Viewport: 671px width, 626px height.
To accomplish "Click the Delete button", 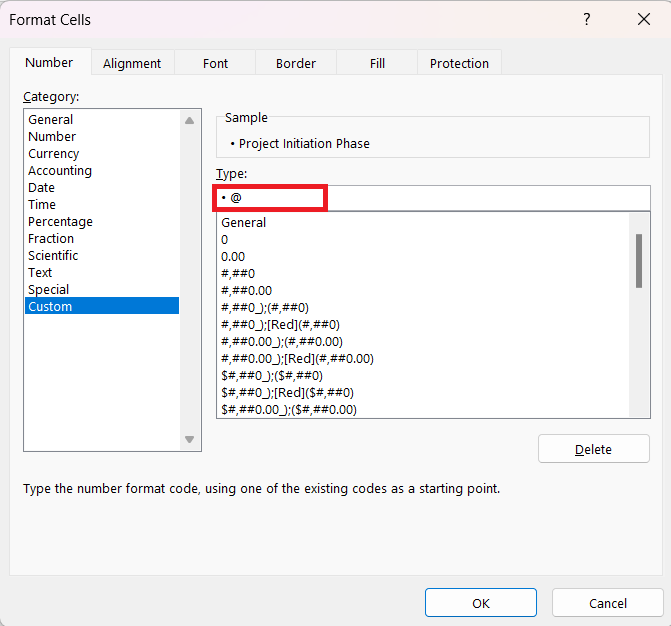I will click(594, 449).
